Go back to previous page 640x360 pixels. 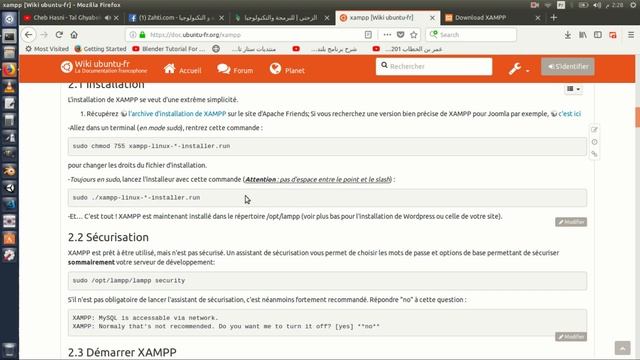pos(29,35)
